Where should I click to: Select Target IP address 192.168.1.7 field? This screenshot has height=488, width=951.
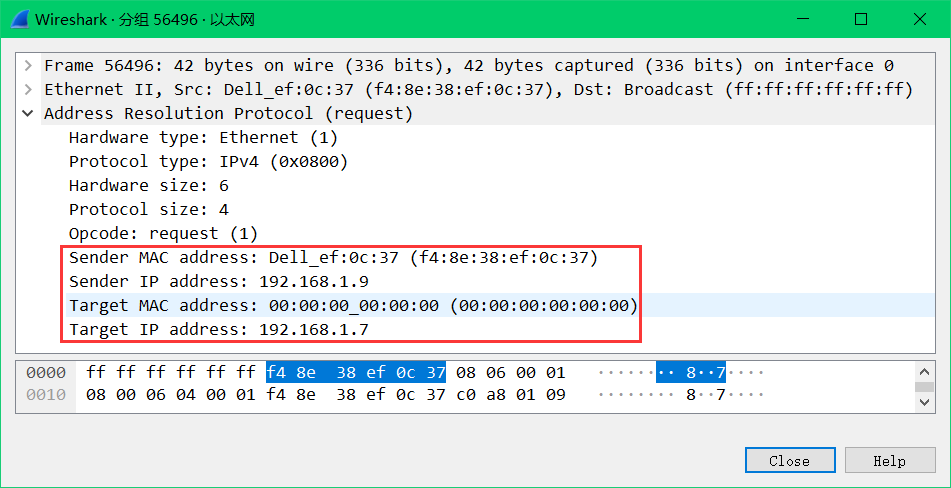(219, 330)
